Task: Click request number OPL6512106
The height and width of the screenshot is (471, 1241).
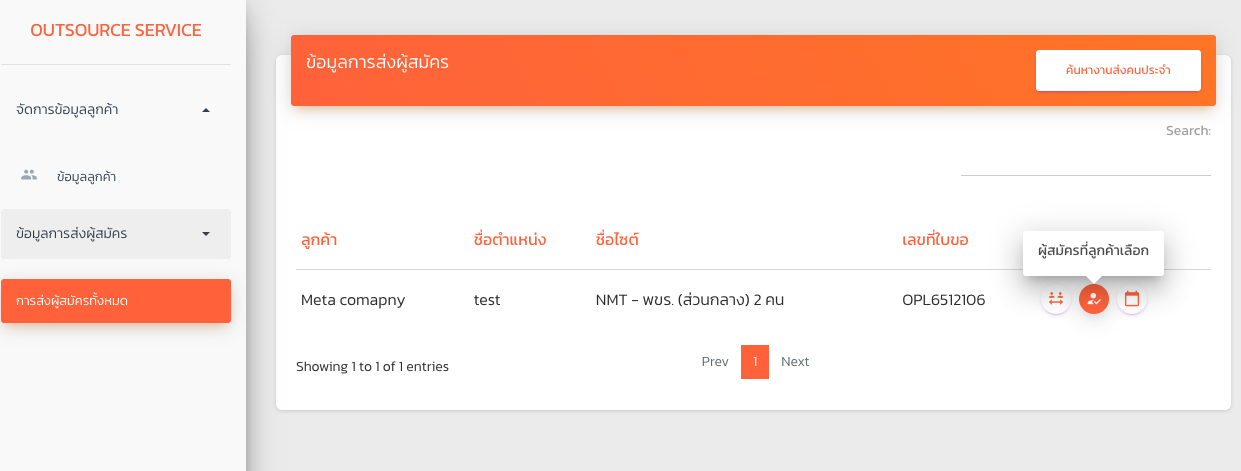Action: 943,299
